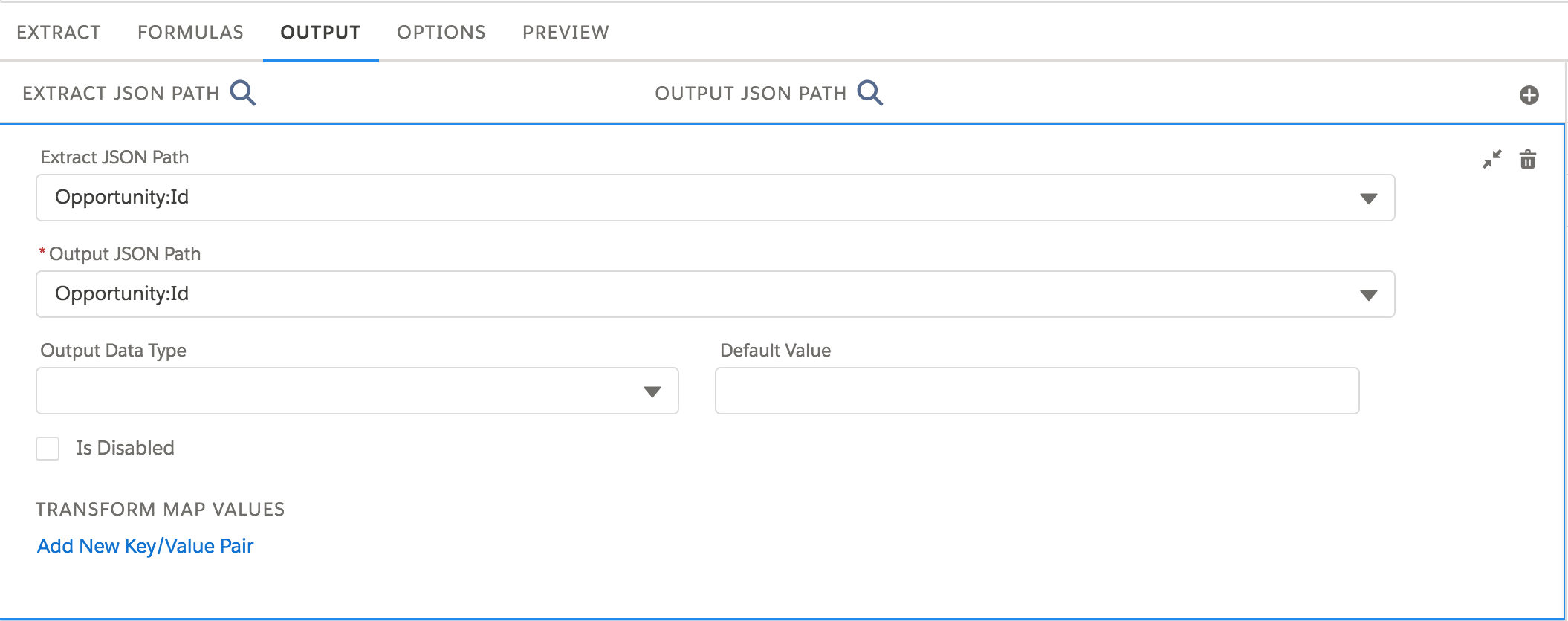Click the OUTPUT JSON PATH column header label
Screen dimensions: 1568x621
pos(751,94)
